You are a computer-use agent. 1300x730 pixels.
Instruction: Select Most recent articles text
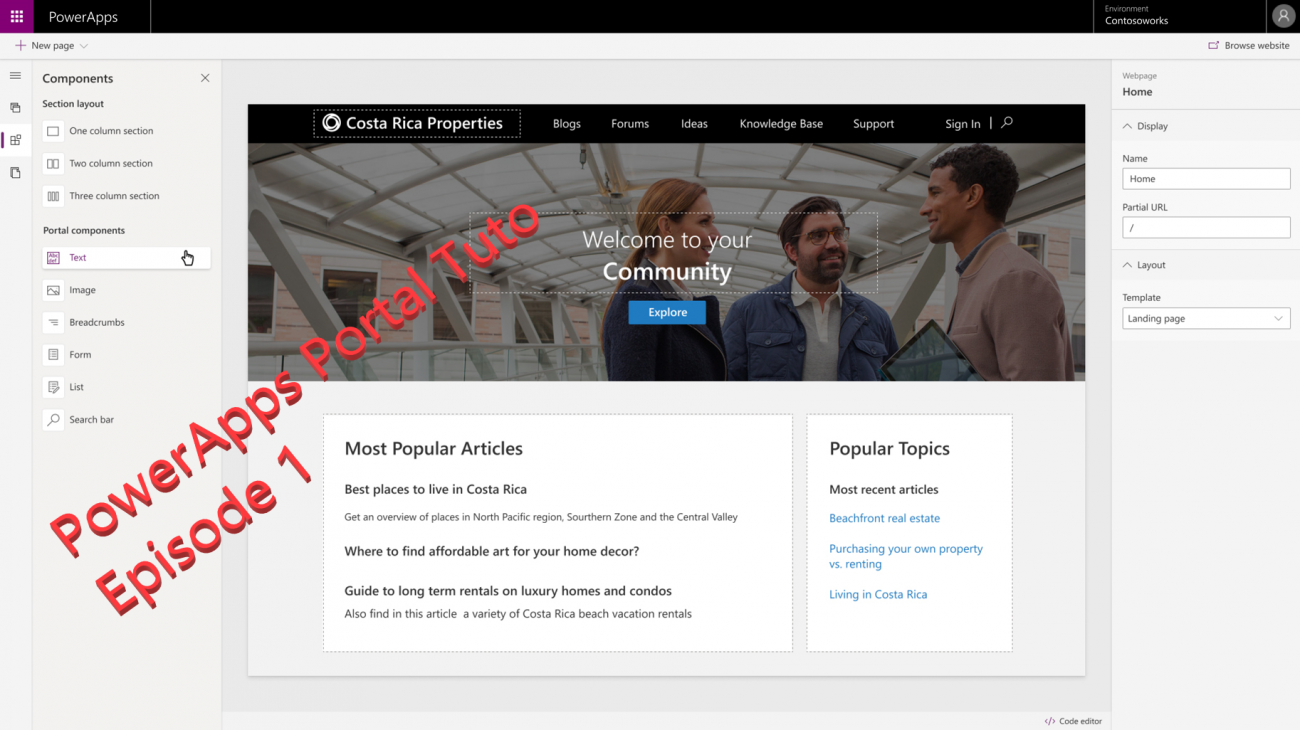(884, 489)
